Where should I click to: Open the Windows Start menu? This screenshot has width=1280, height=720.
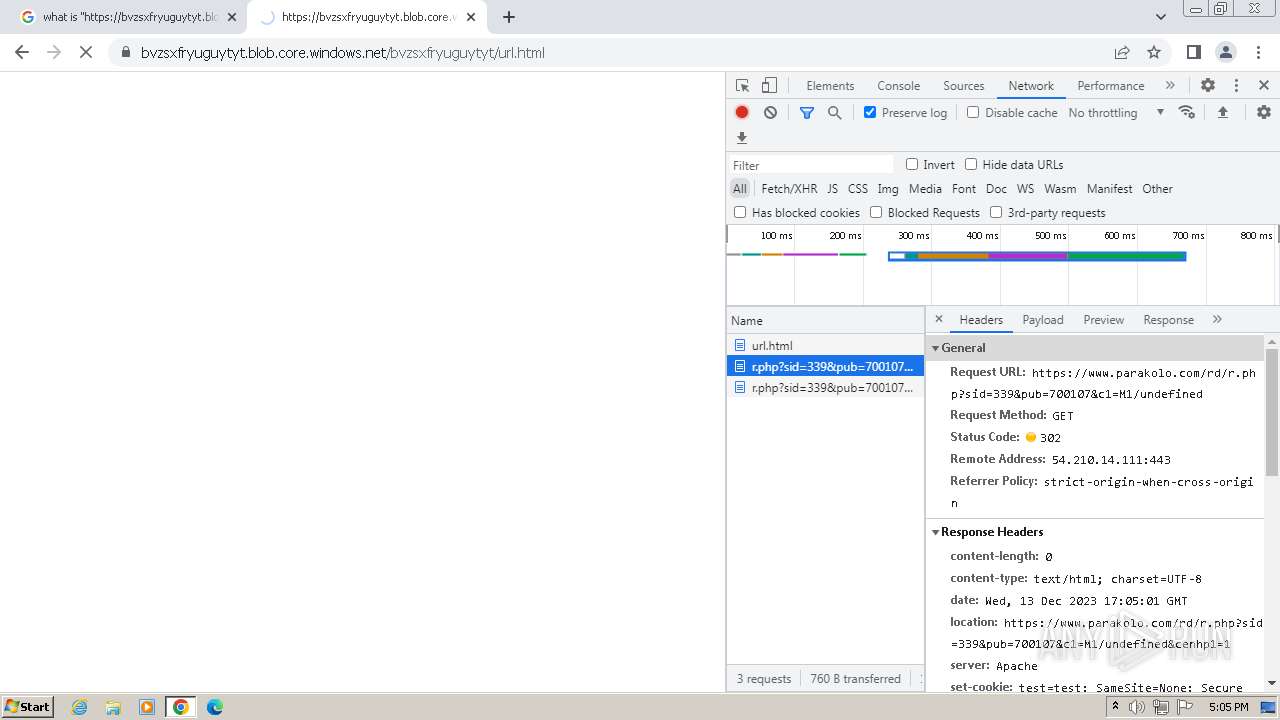pos(27,707)
